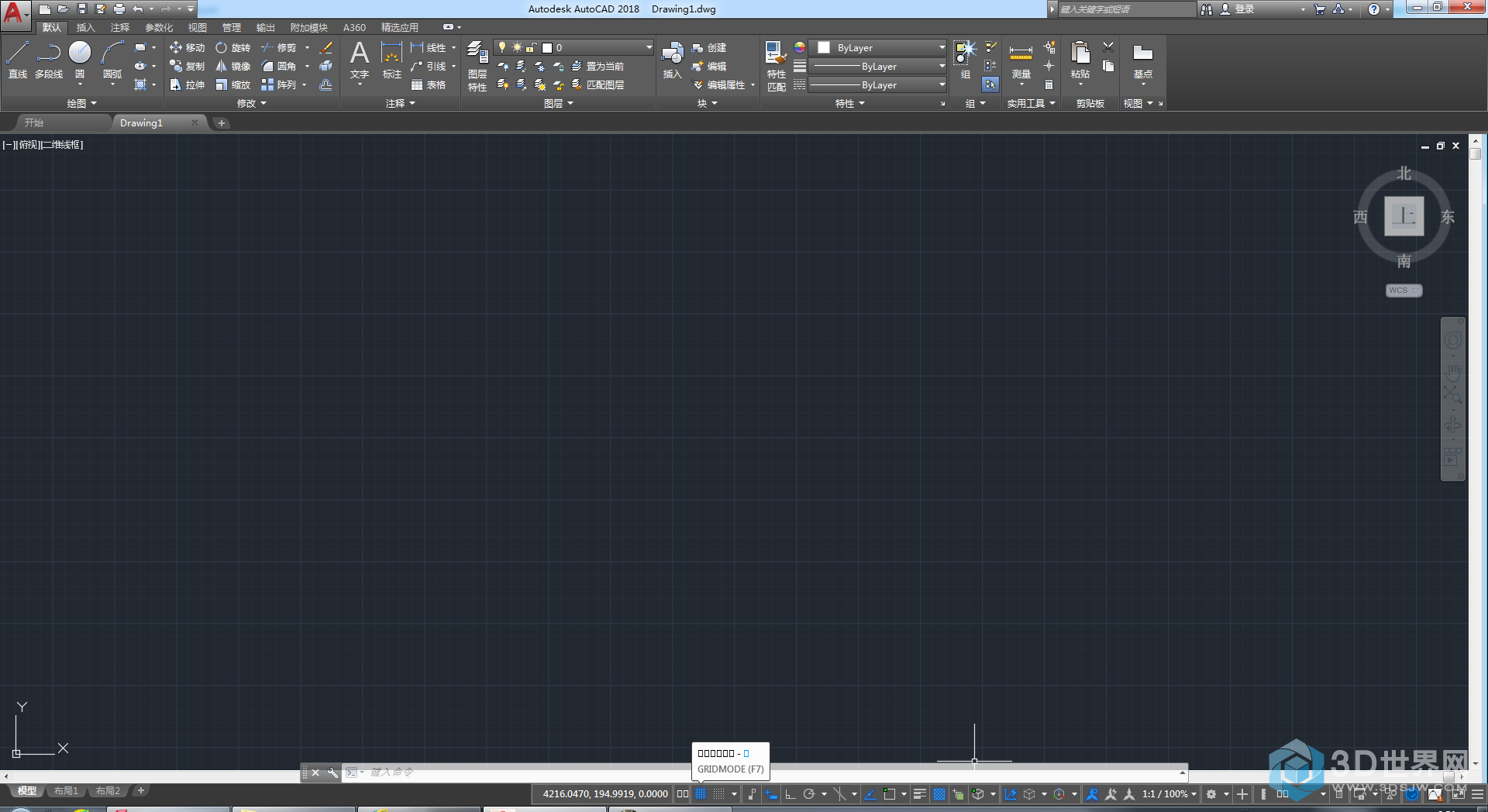Switch to Layout1 (布局1) tab

coord(67,791)
